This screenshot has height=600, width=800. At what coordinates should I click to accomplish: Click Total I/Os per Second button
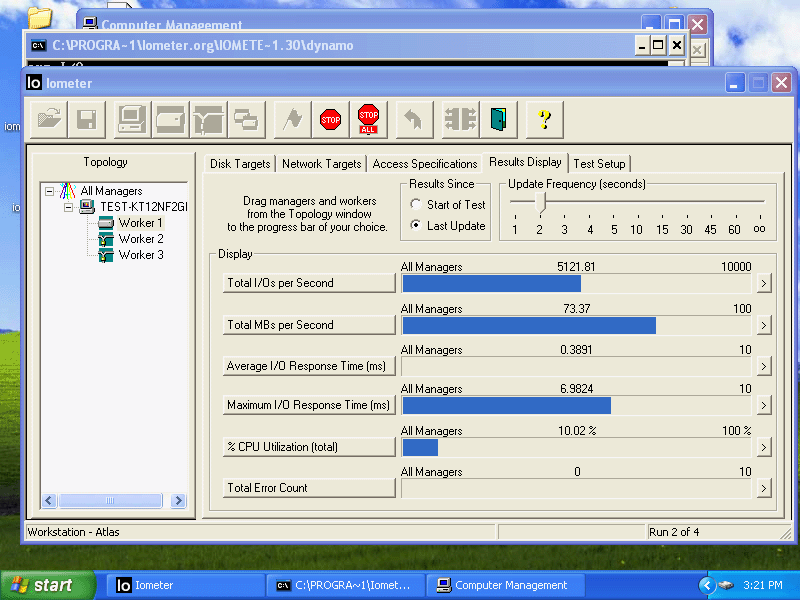coord(309,283)
